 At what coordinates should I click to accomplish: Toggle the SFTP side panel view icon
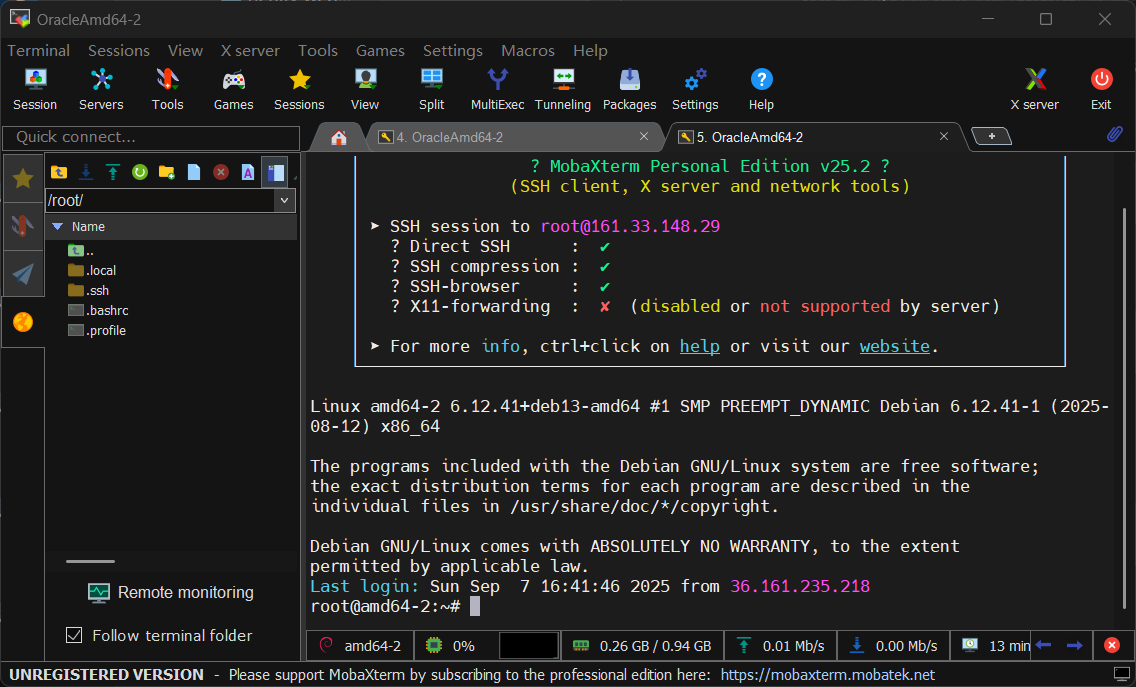click(275, 172)
